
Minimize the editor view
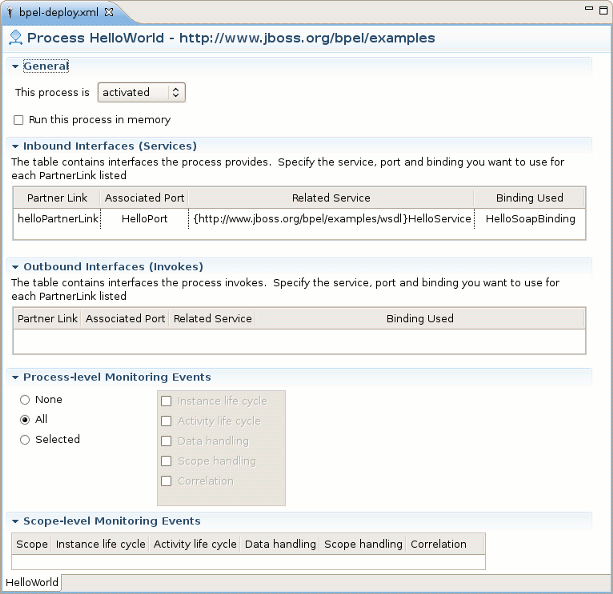tap(589, 8)
